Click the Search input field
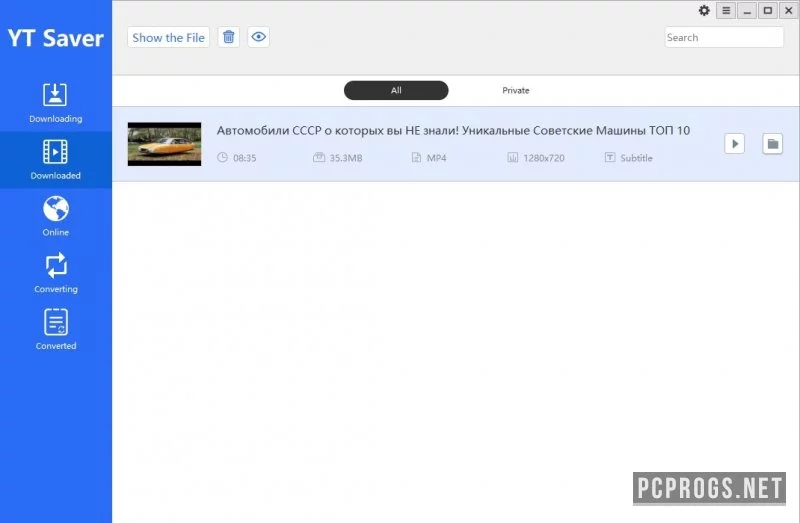The image size is (800, 523). pos(724,37)
